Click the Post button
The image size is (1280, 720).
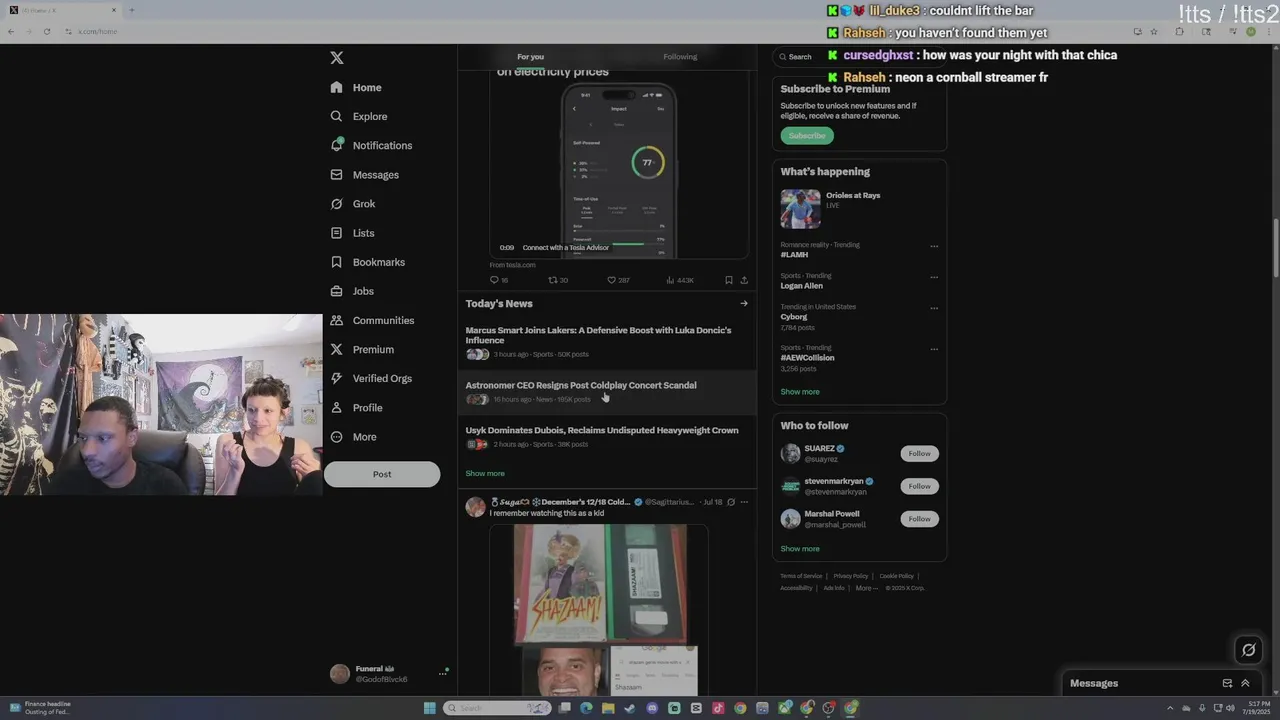[x=382, y=474]
